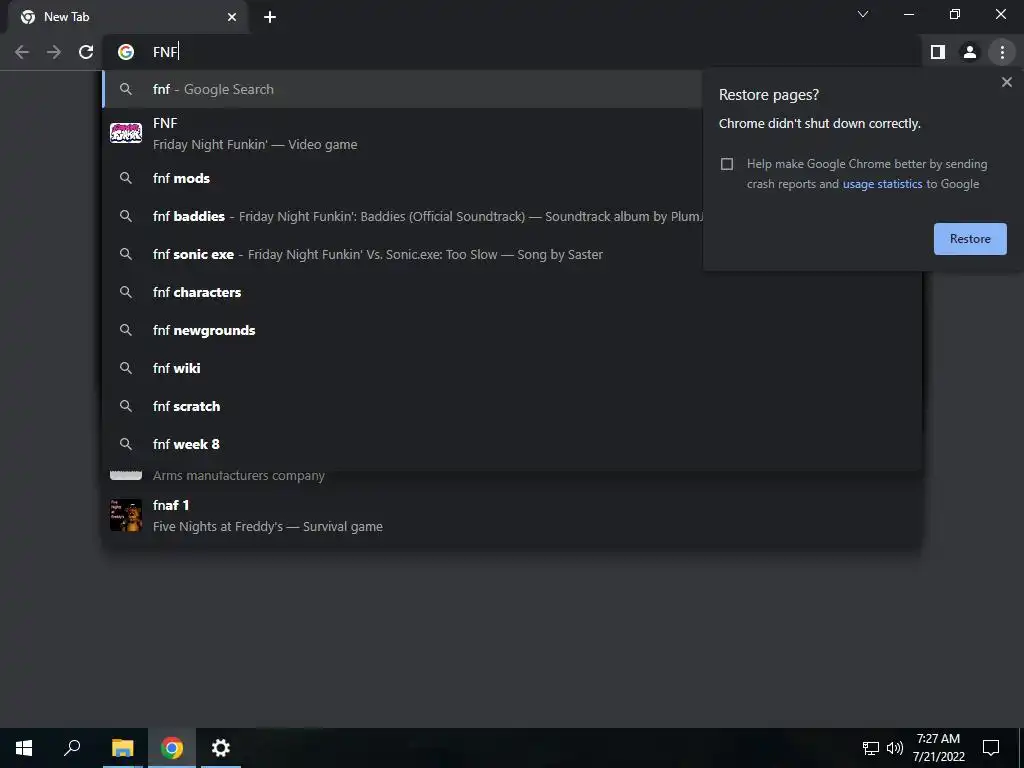
Task: Open the tab search chevron
Action: point(863,14)
